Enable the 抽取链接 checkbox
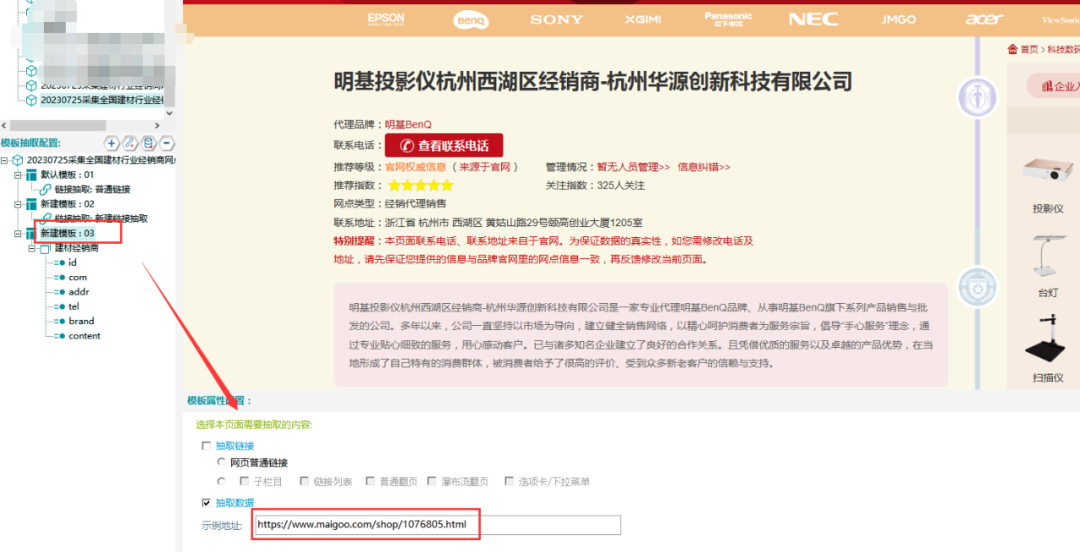Viewport: 1080px width, 552px height. click(x=206, y=446)
